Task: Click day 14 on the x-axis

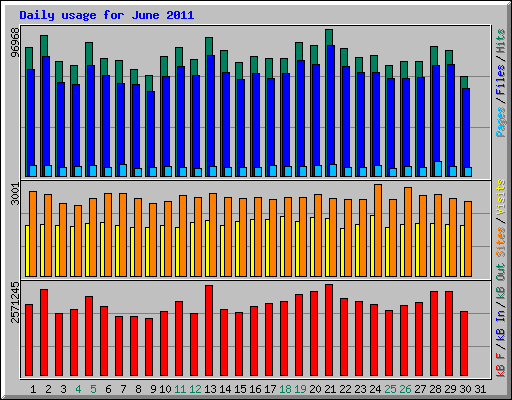Action: click(x=225, y=389)
